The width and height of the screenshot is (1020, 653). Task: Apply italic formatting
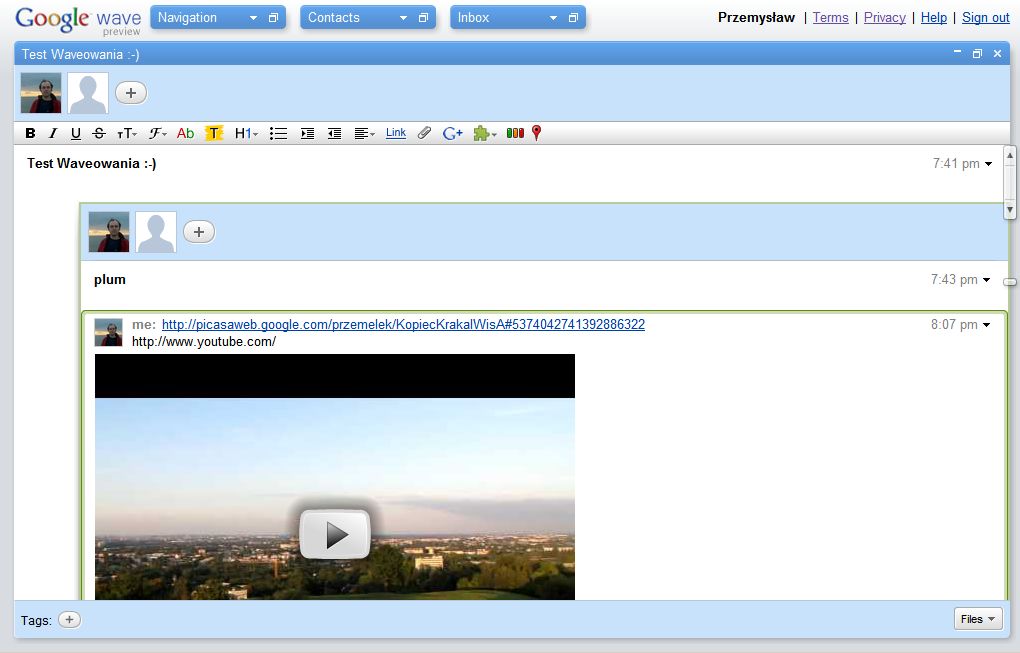[53, 133]
